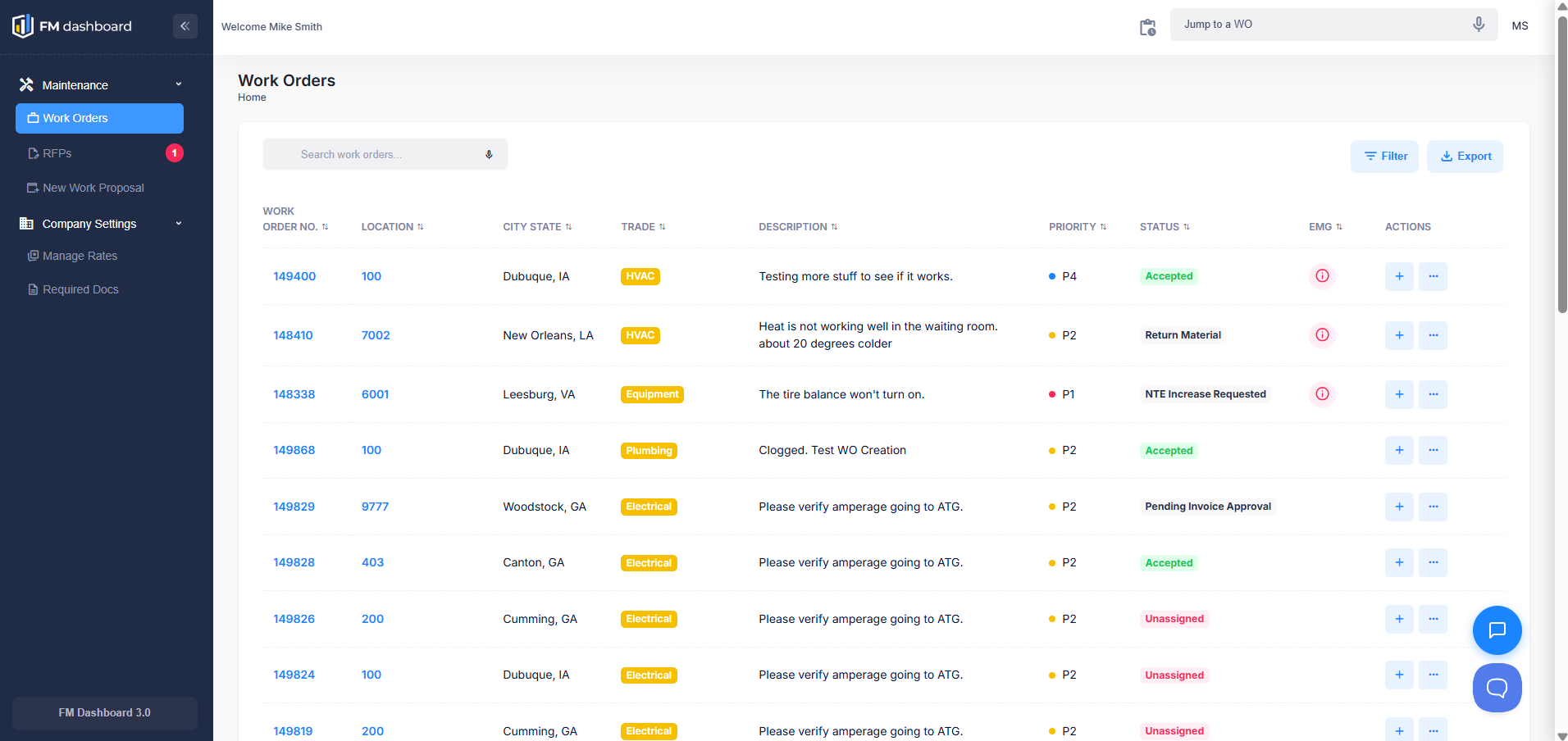1568x741 pixels.
Task: Click the FM Dashboard 3.0 button
Action: [x=105, y=713]
